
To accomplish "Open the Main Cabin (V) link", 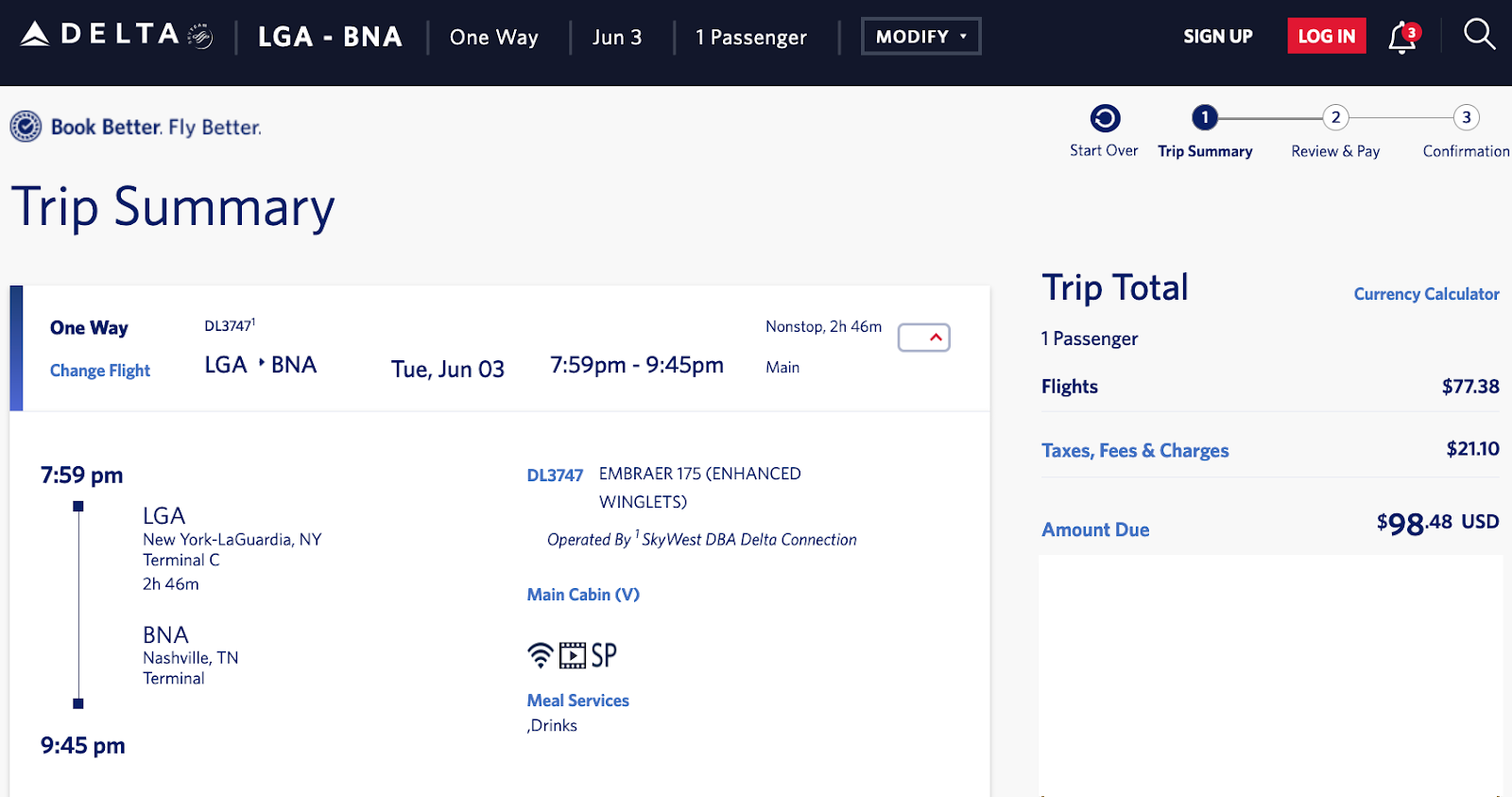I will pos(583,595).
